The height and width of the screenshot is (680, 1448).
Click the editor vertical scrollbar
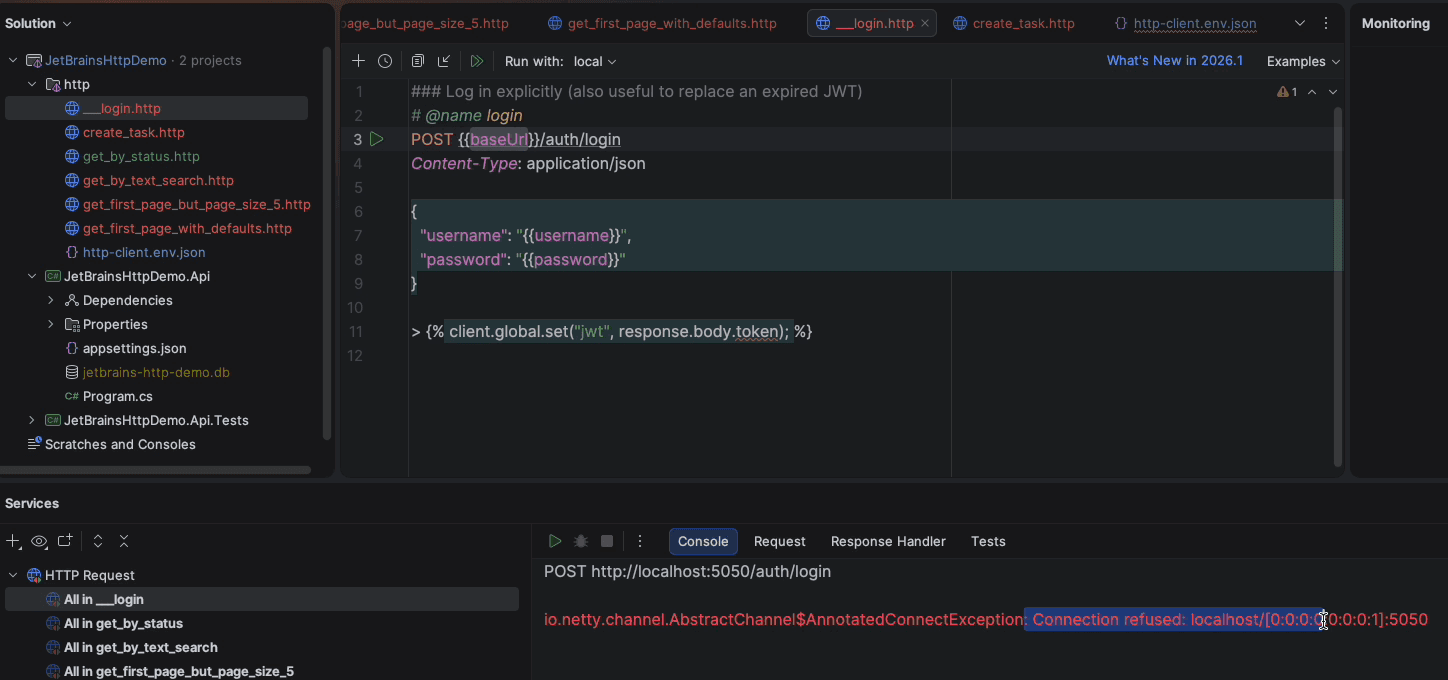(x=1338, y=286)
